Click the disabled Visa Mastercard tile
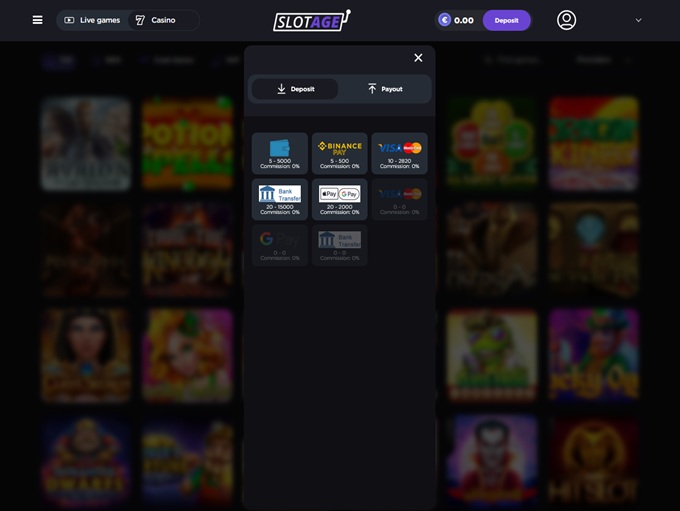Screen dimensions: 680x511 pyautogui.click(x=399, y=199)
